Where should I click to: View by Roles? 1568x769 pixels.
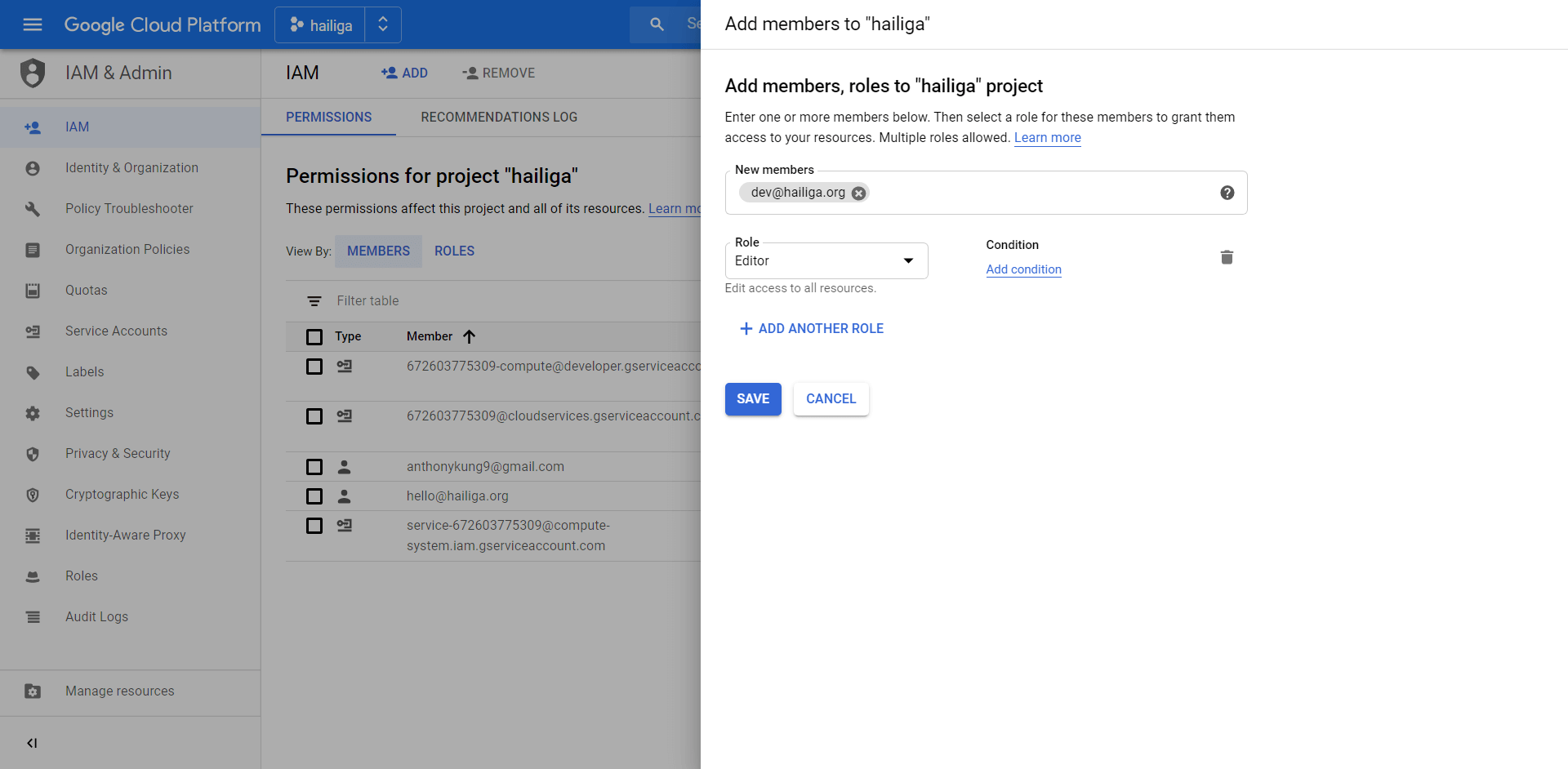click(454, 251)
